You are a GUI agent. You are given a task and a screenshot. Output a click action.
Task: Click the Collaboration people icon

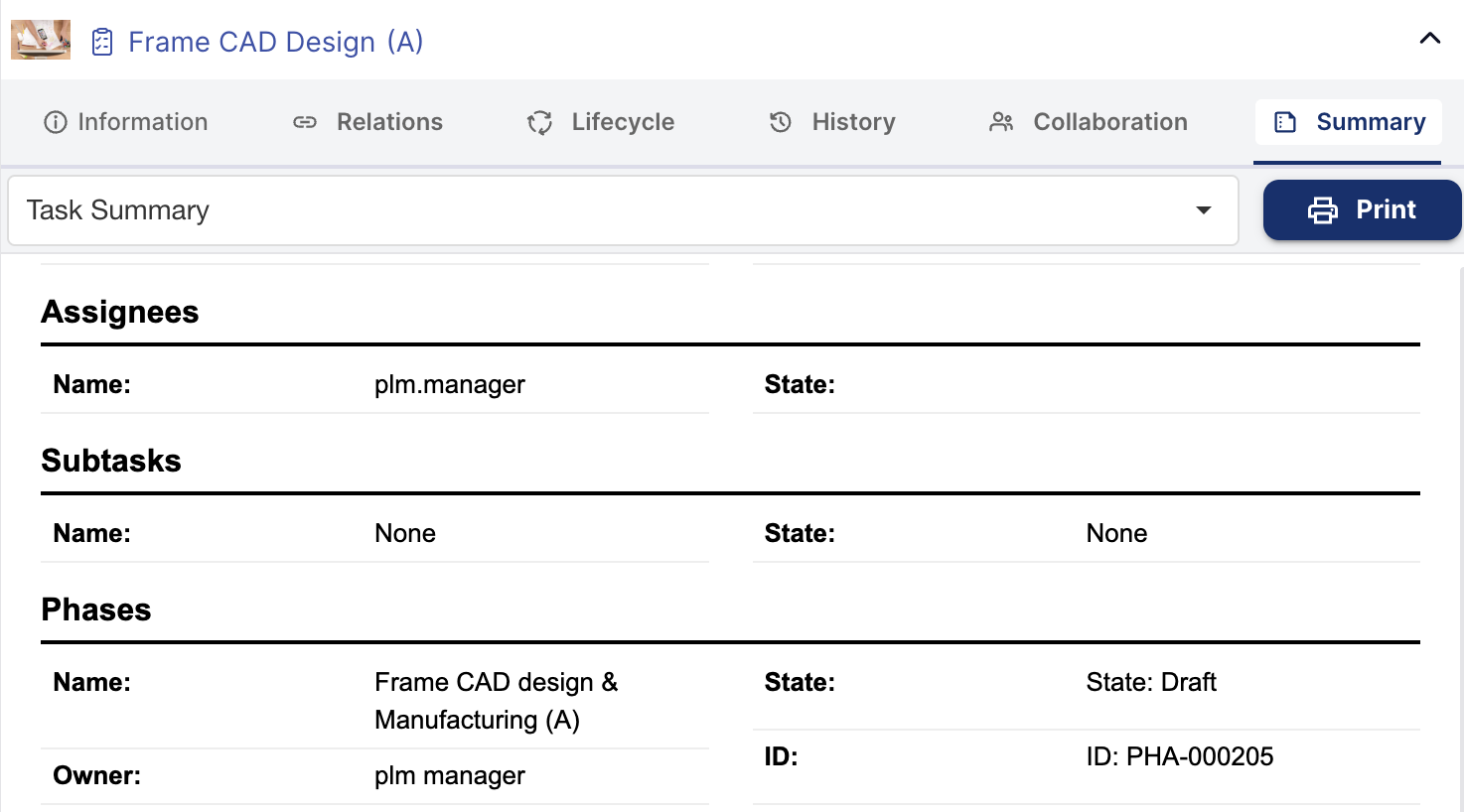click(1001, 122)
